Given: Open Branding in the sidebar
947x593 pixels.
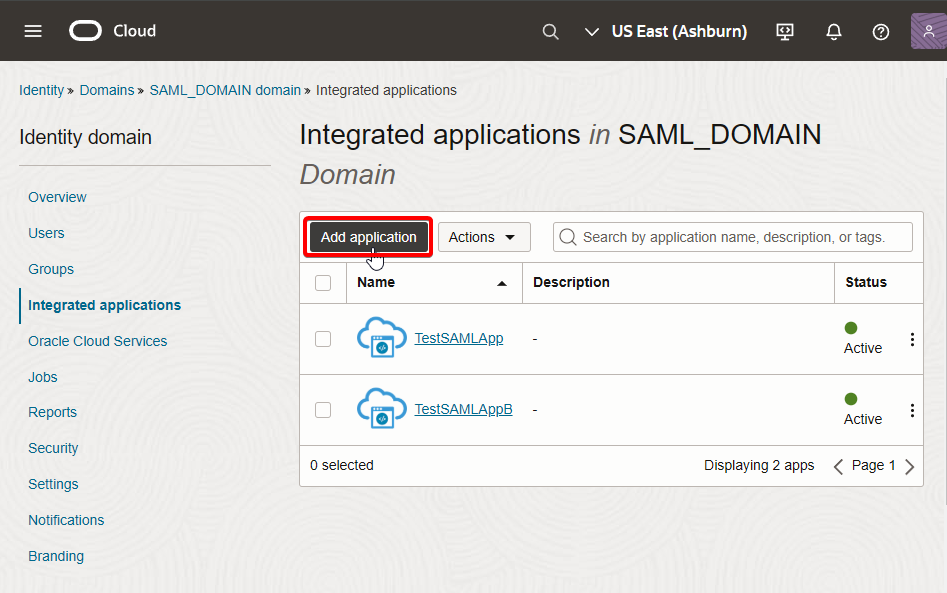Looking at the screenshot, I should pos(56,556).
